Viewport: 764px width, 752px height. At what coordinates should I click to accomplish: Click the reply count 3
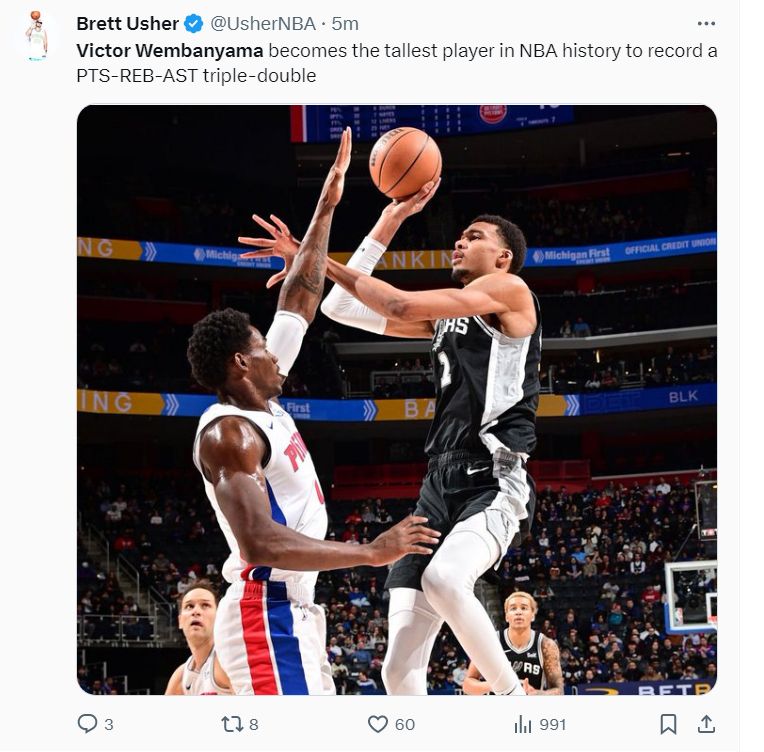point(109,724)
